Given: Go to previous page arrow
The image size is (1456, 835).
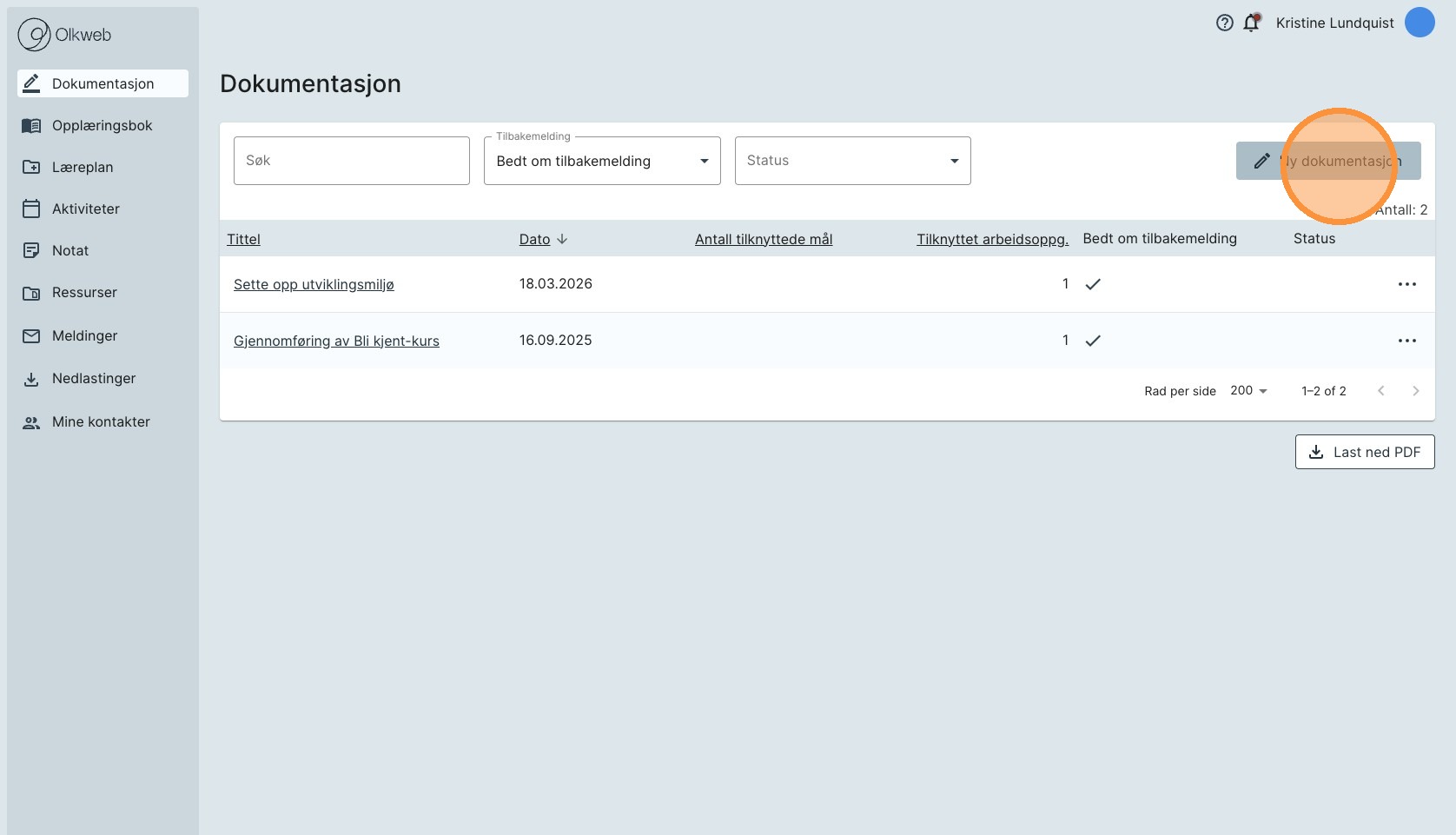Looking at the screenshot, I should tap(1380, 391).
